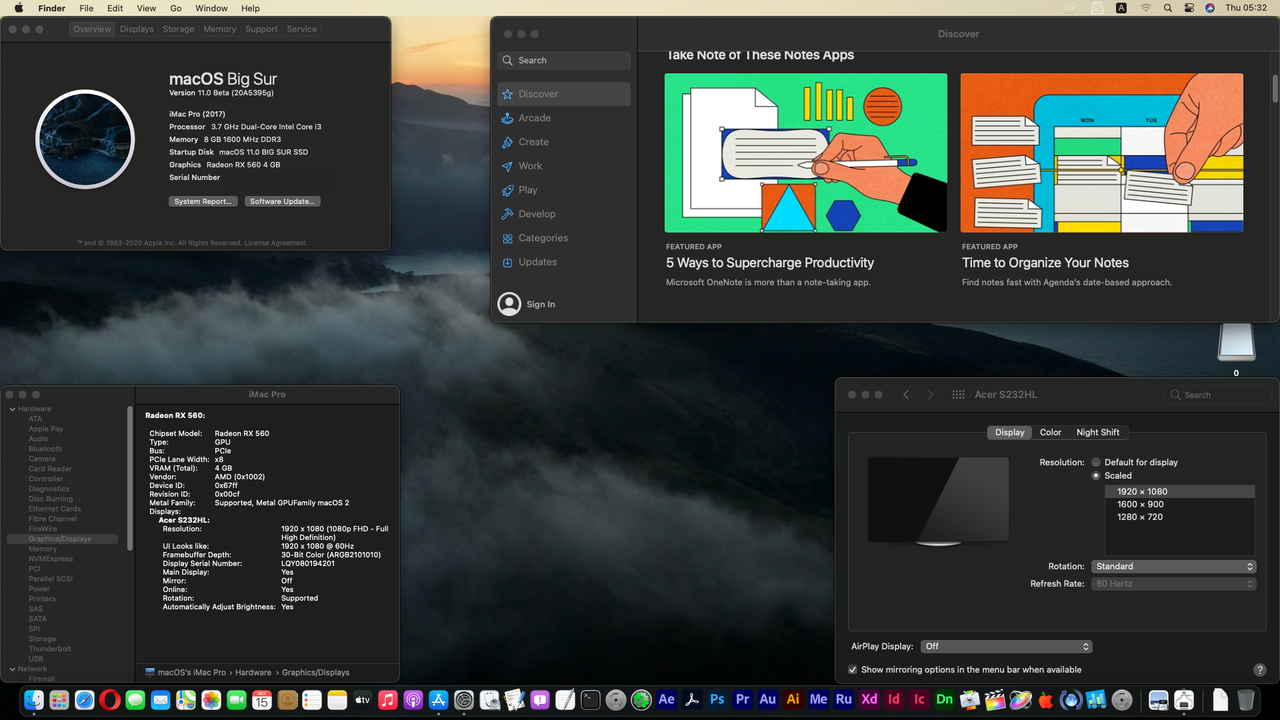1280x720 pixels.
Task: Click Search field in display preferences
Action: click(1218, 395)
